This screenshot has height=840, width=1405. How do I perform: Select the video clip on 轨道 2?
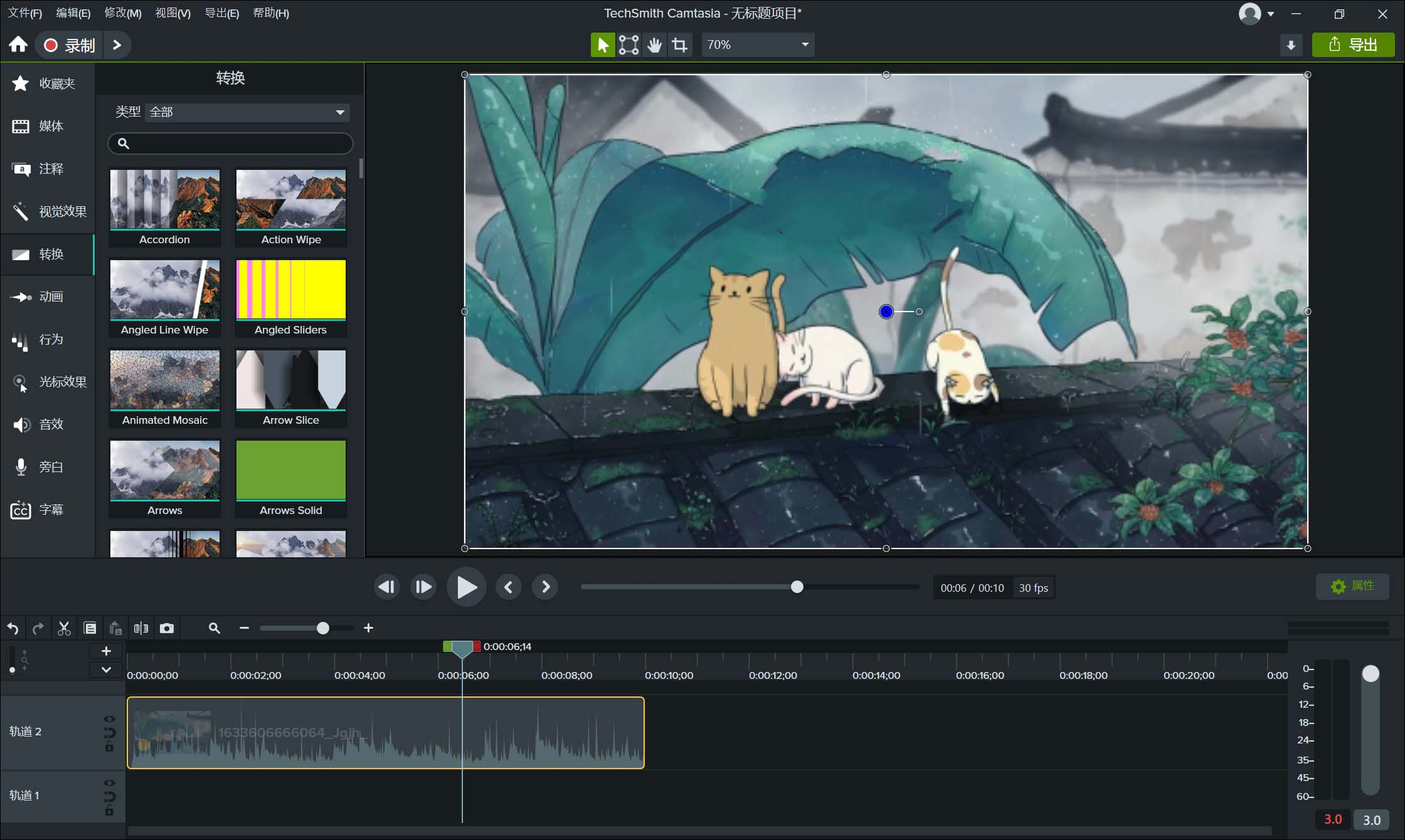386,733
